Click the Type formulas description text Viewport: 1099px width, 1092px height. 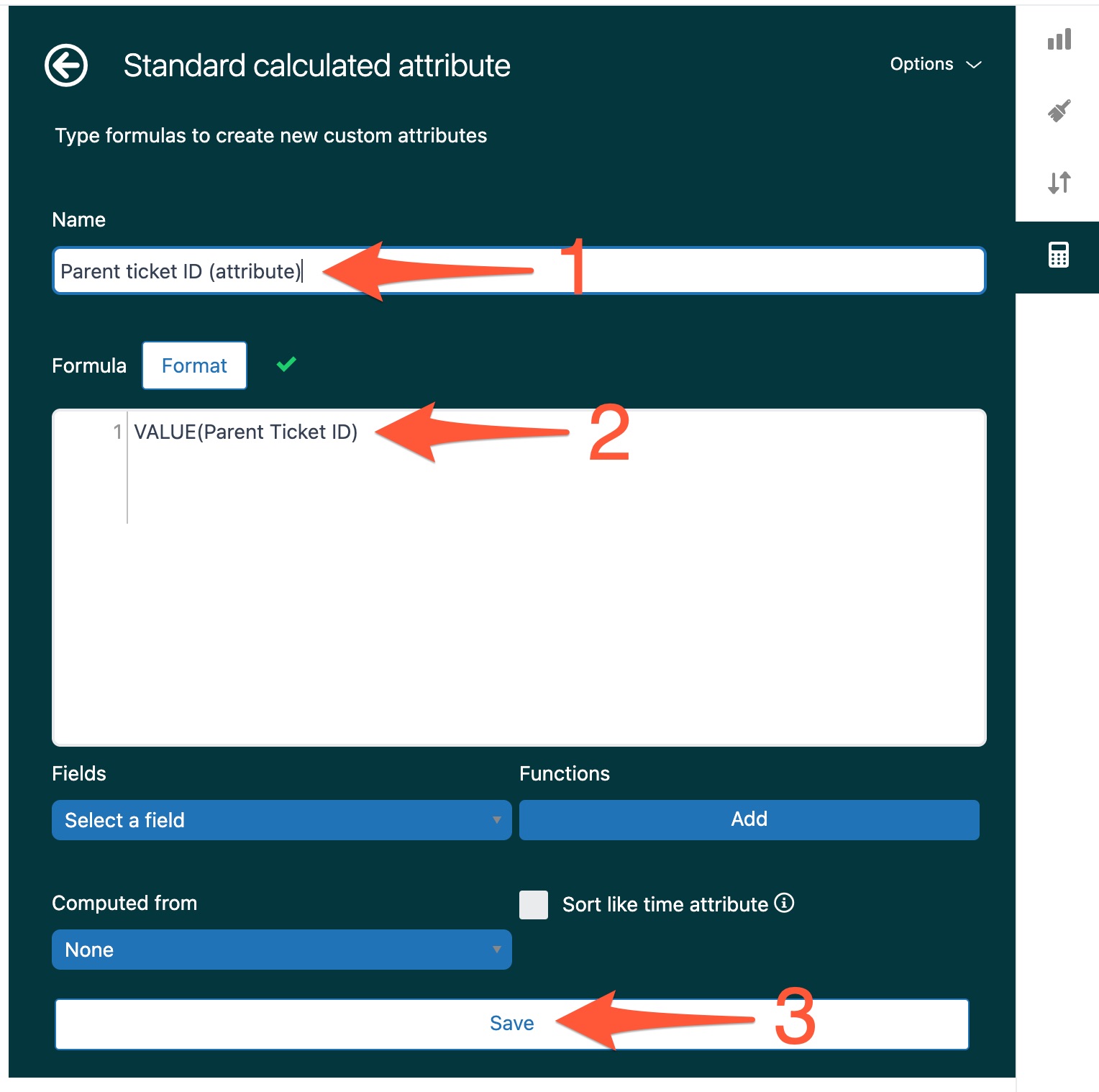coord(271,135)
